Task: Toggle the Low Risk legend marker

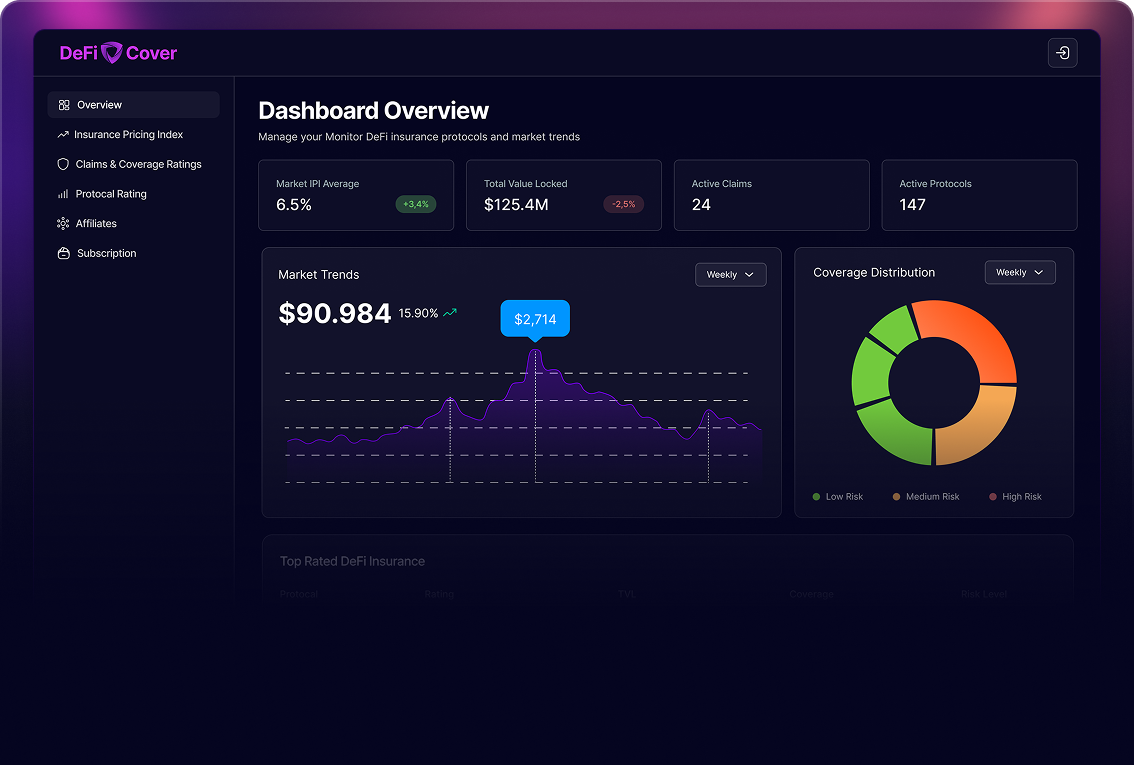Action: coord(817,496)
